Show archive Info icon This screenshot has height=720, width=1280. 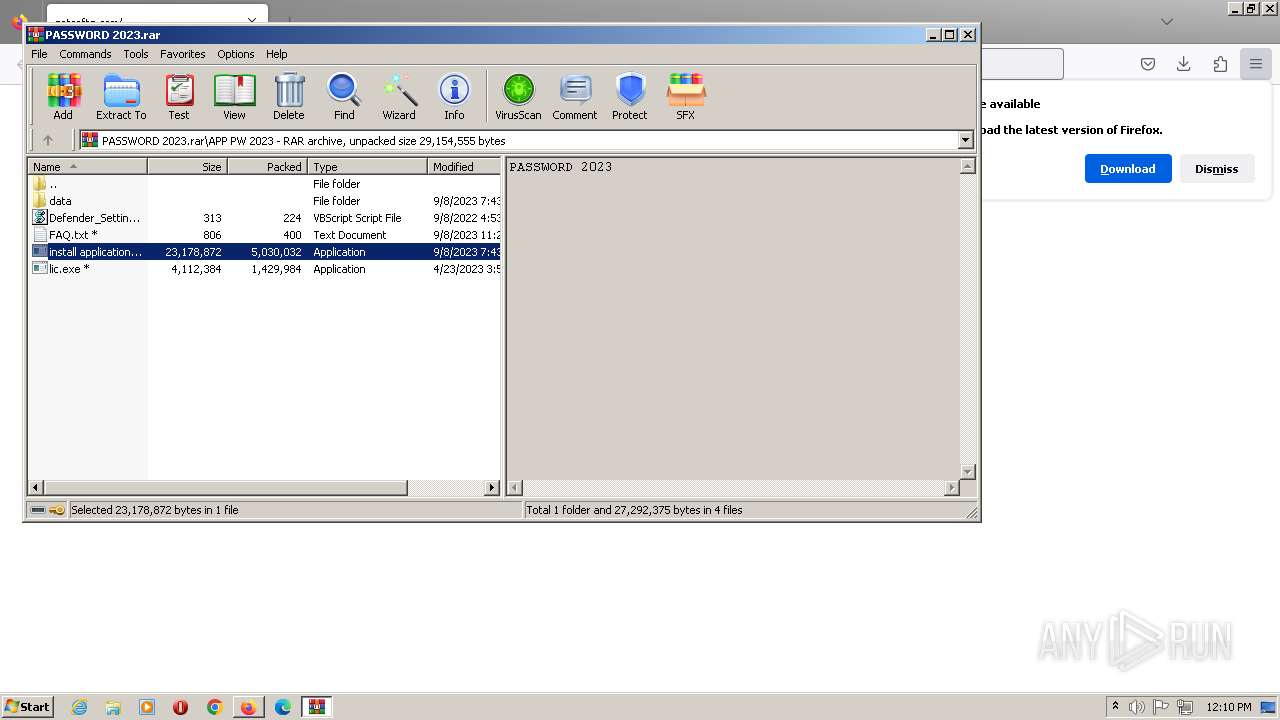point(454,97)
